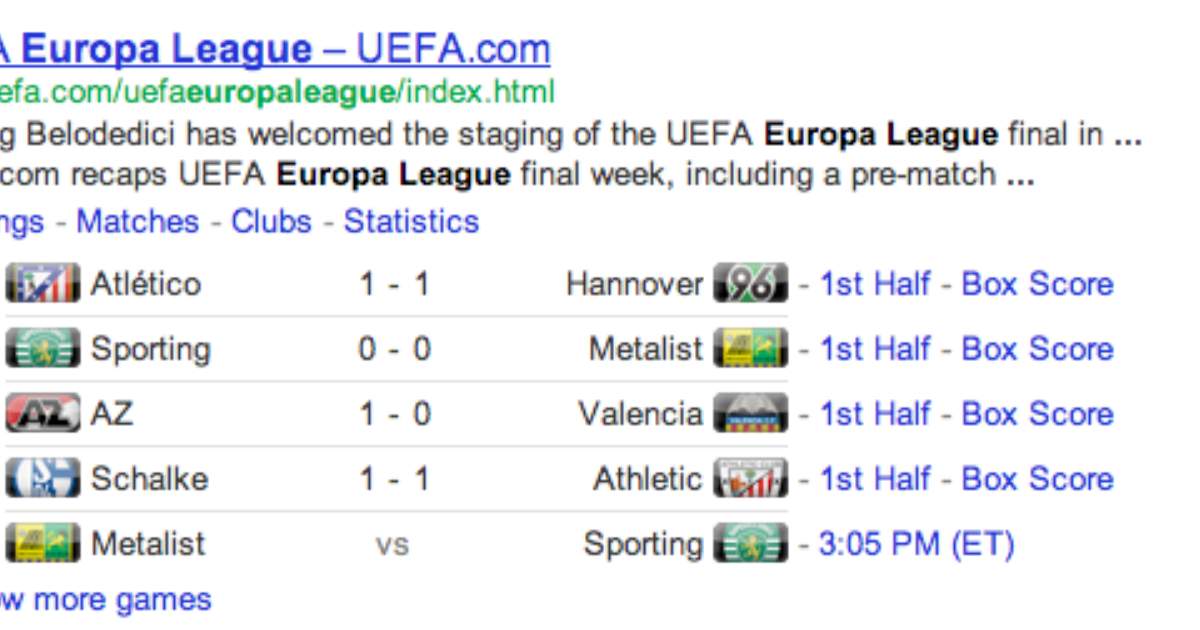Open the 3:05 PM (ET) match time link
This screenshot has width=1200, height=630.
916,545
